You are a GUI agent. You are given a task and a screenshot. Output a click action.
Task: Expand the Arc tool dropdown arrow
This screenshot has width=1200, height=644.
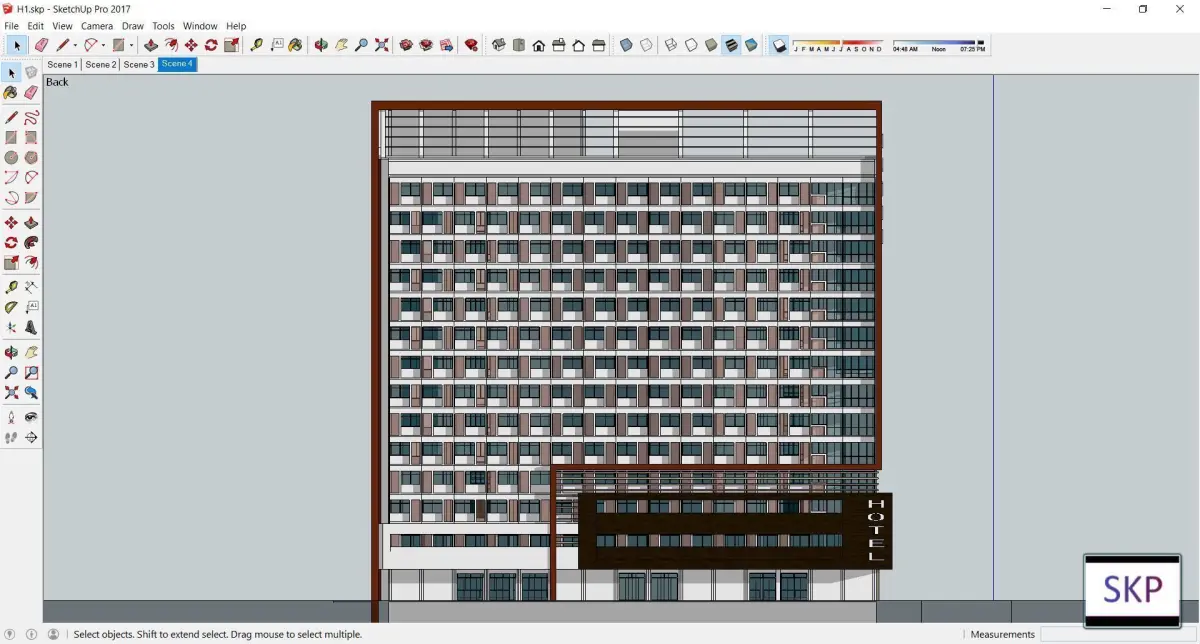(x=103, y=45)
